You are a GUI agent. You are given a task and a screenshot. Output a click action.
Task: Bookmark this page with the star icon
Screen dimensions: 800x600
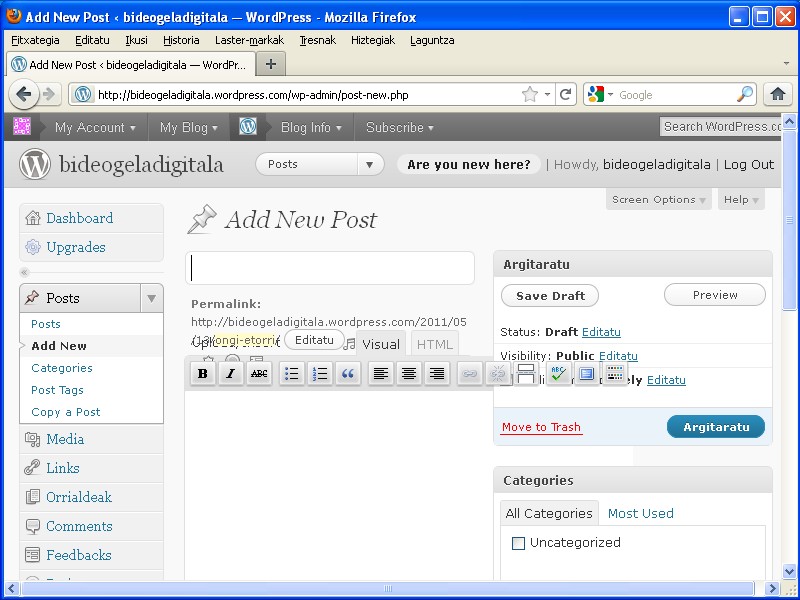tap(530, 94)
